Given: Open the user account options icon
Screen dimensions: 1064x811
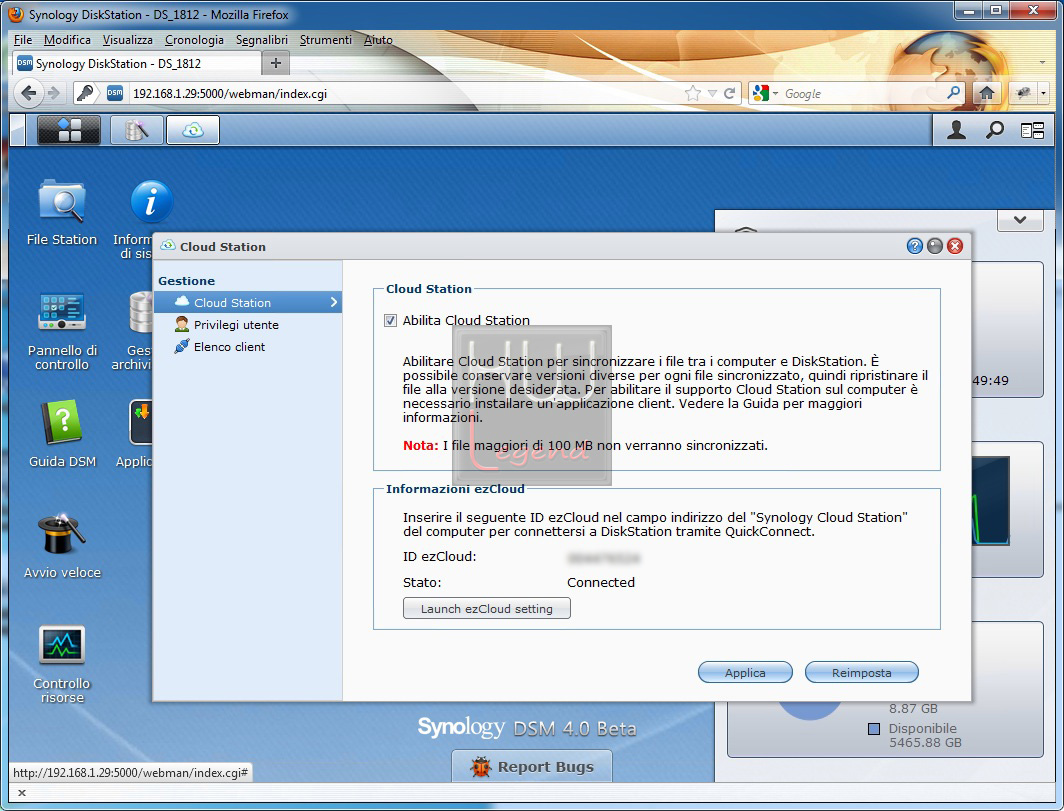Looking at the screenshot, I should click(956, 130).
